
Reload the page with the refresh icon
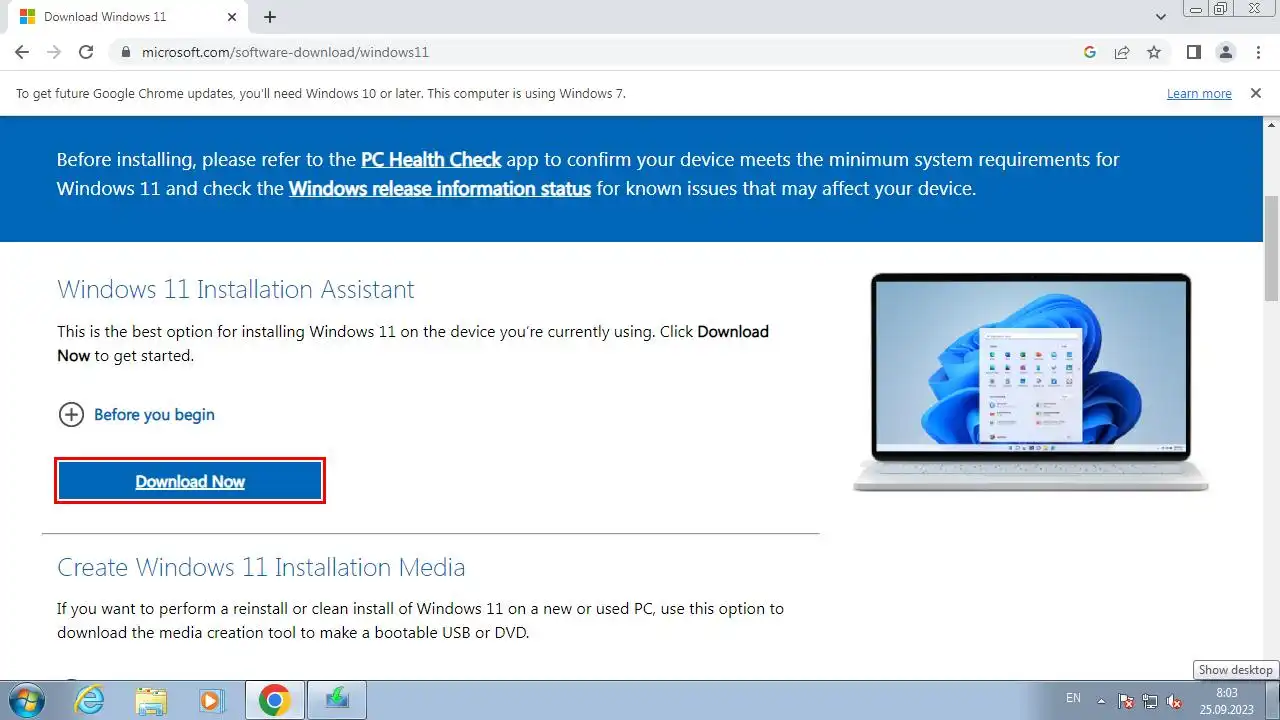point(86,52)
